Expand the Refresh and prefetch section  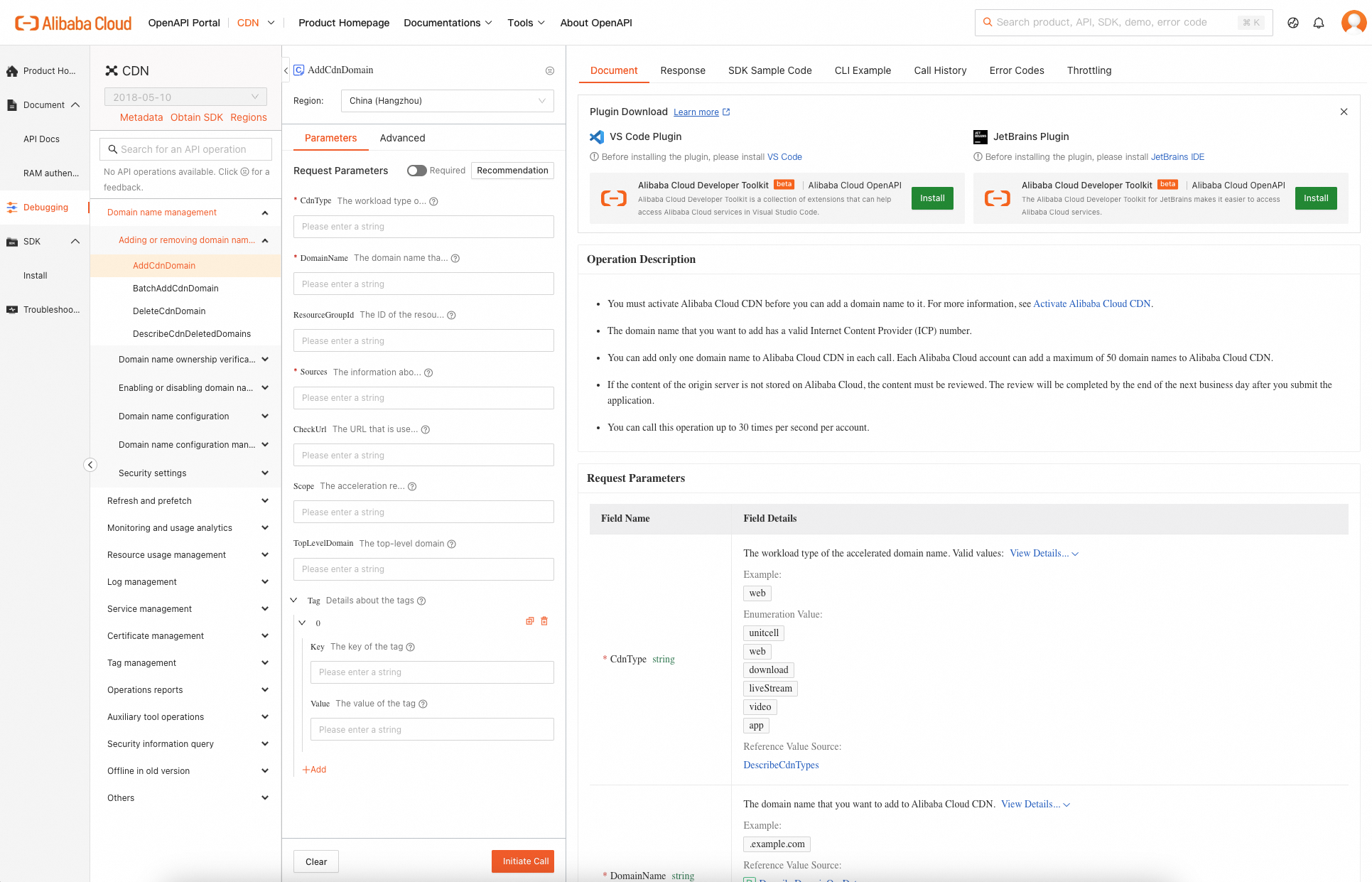coord(187,501)
